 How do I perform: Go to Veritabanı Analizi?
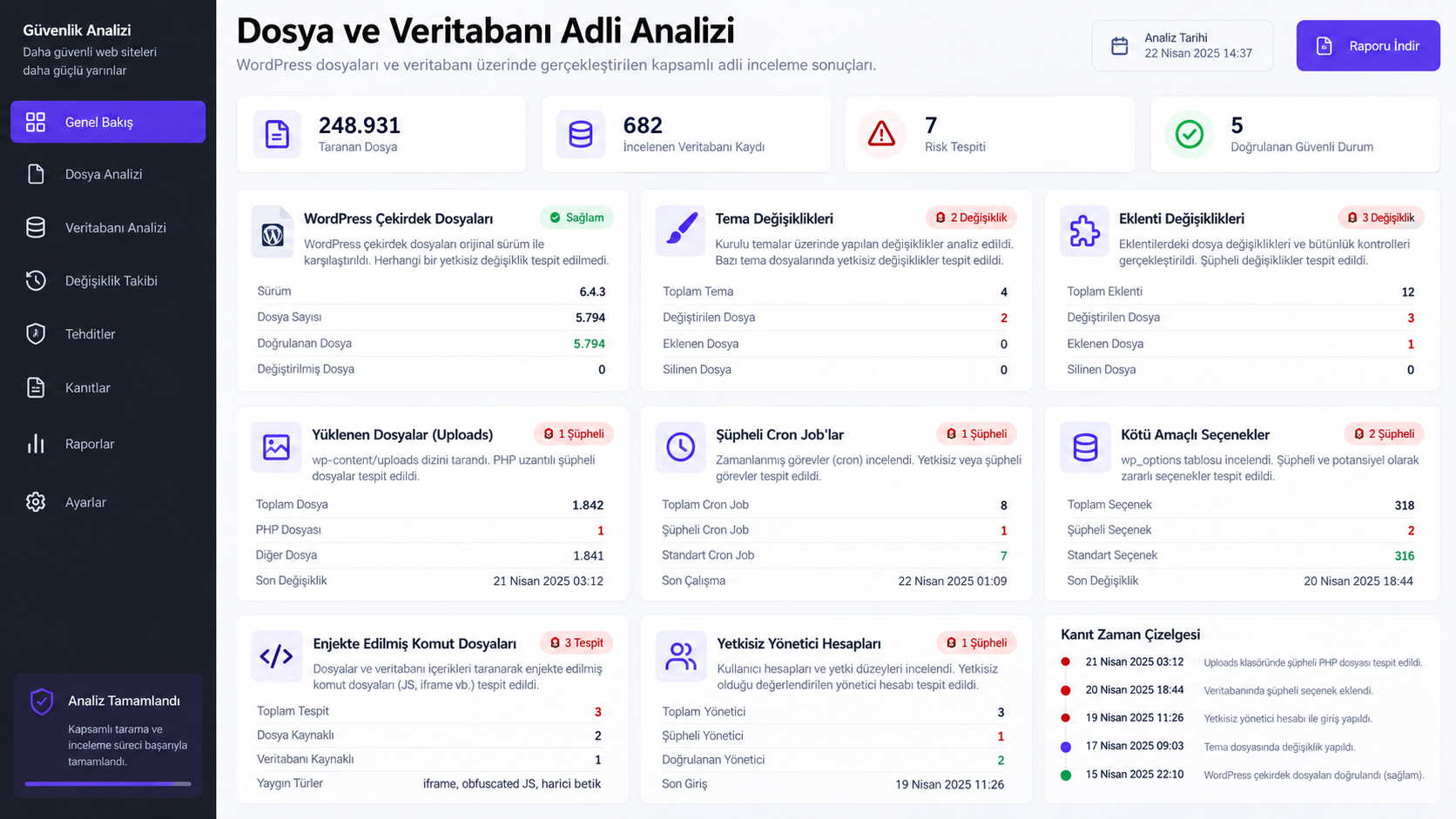click(x=108, y=227)
